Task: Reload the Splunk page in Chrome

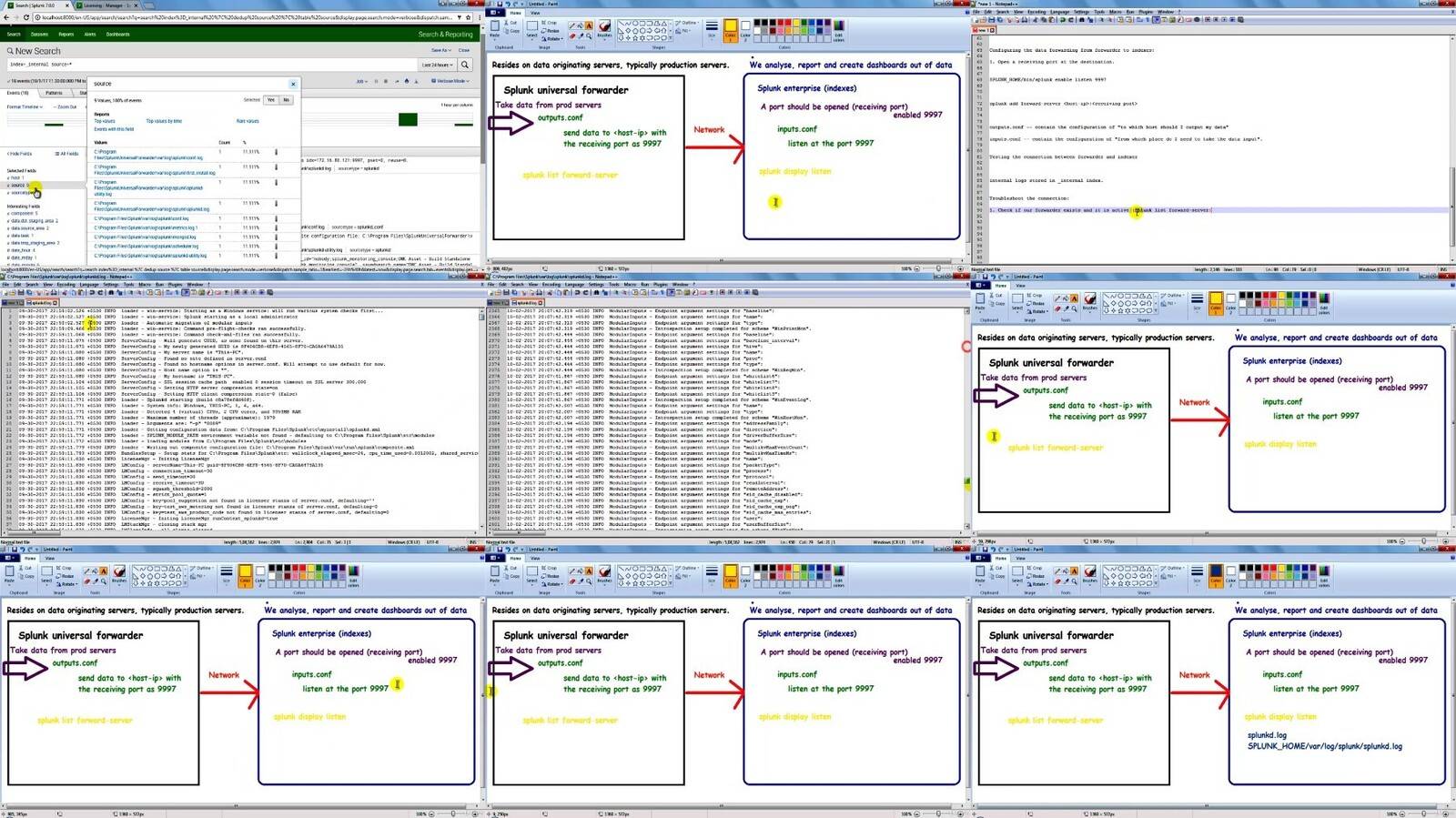Action: point(26,17)
